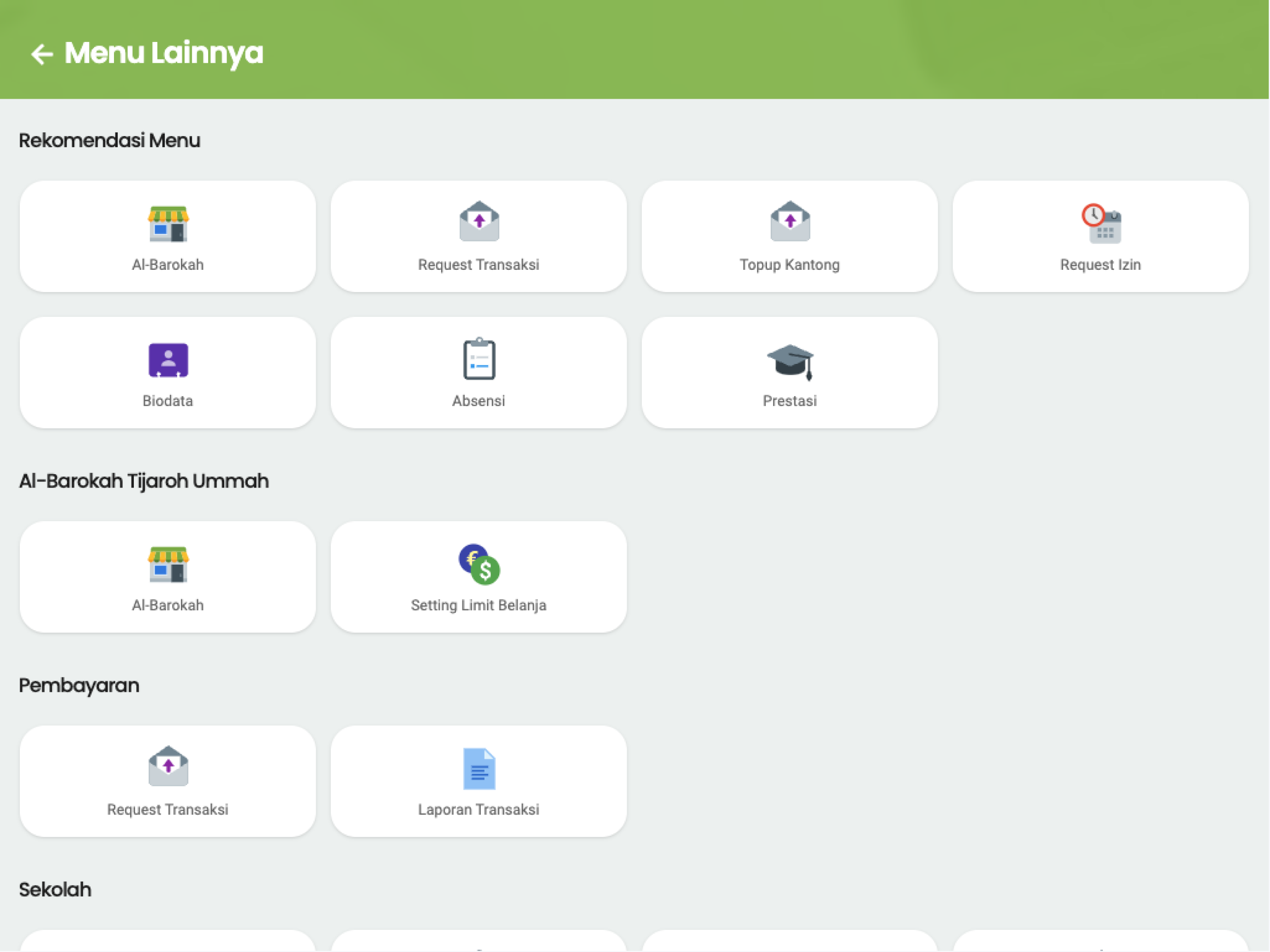Open the Biodata purple contact icon
Viewport: 1270px width, 952px height.
pos(168,360)
